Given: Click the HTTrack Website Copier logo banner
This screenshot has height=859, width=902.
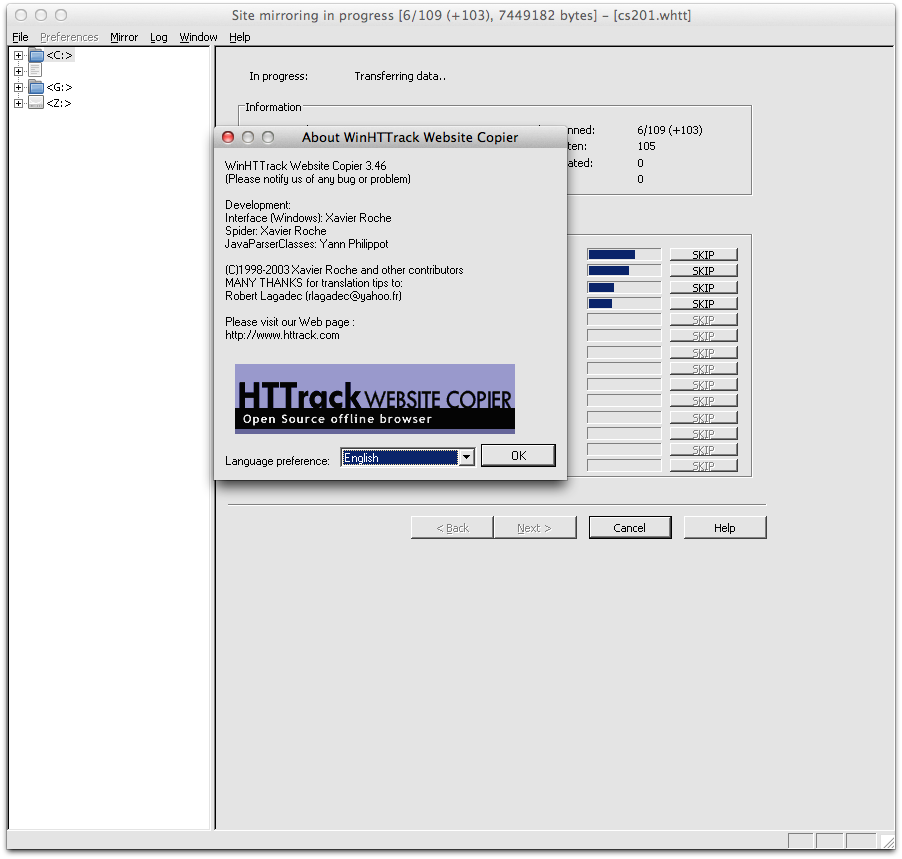Looking at the screenshot, I should (374, 399).
